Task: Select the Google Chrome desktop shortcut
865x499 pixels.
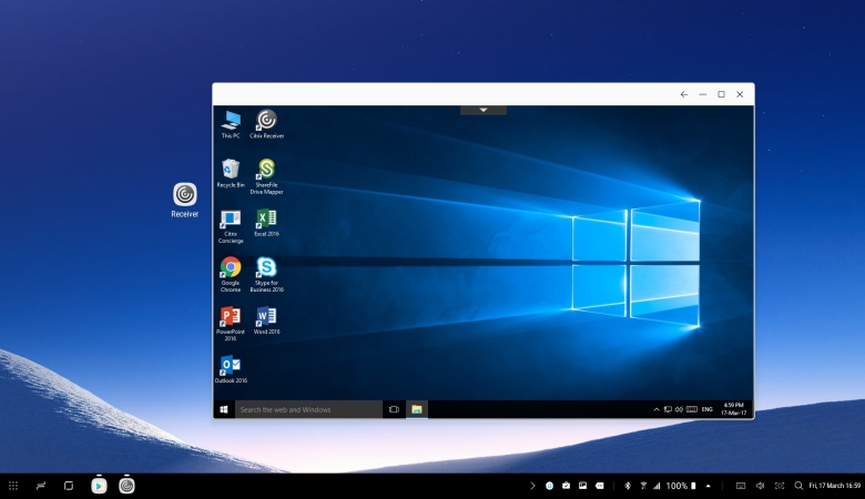Action: 230,268
